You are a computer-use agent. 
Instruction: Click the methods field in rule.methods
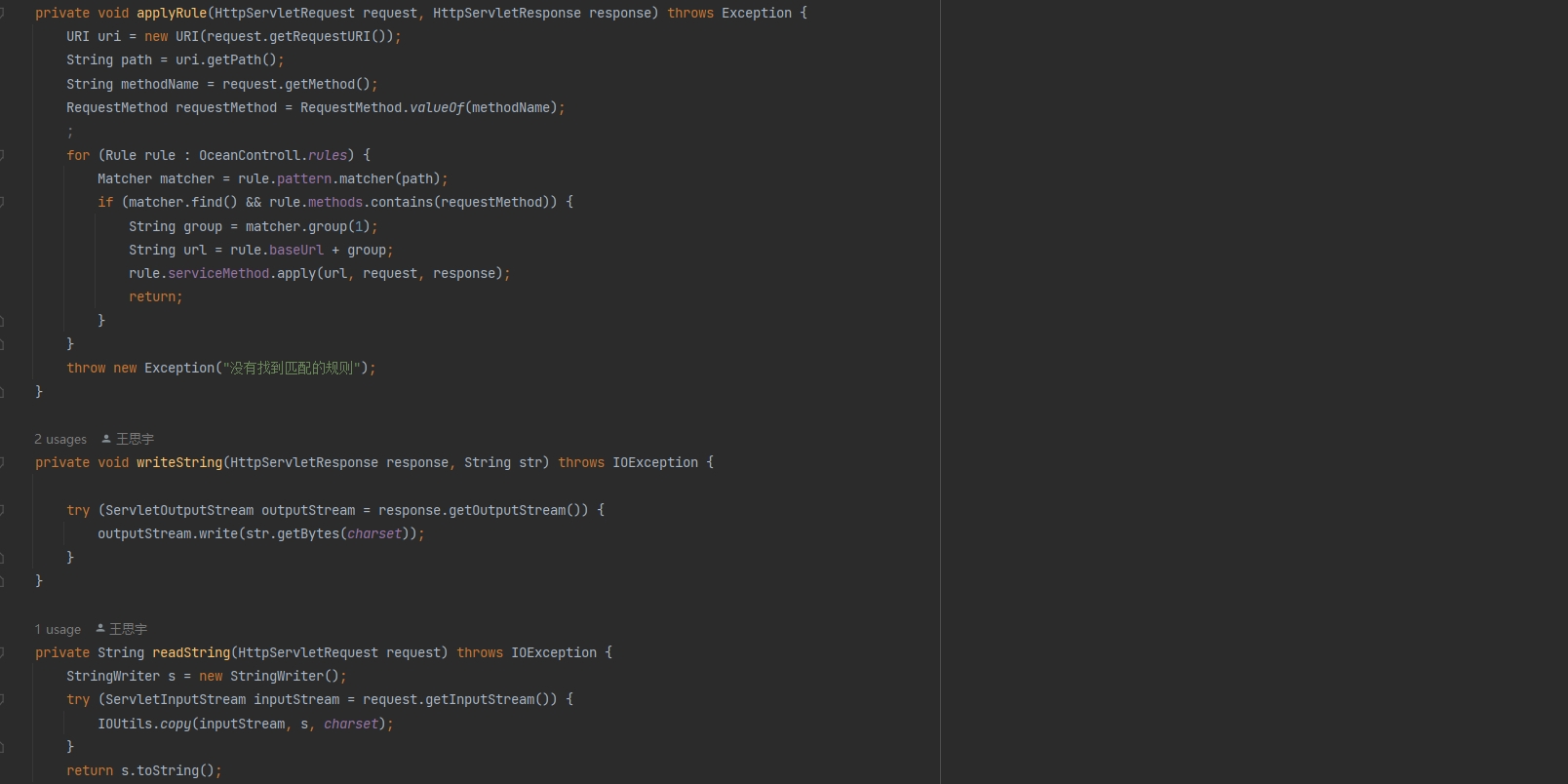tap(335, 202)
